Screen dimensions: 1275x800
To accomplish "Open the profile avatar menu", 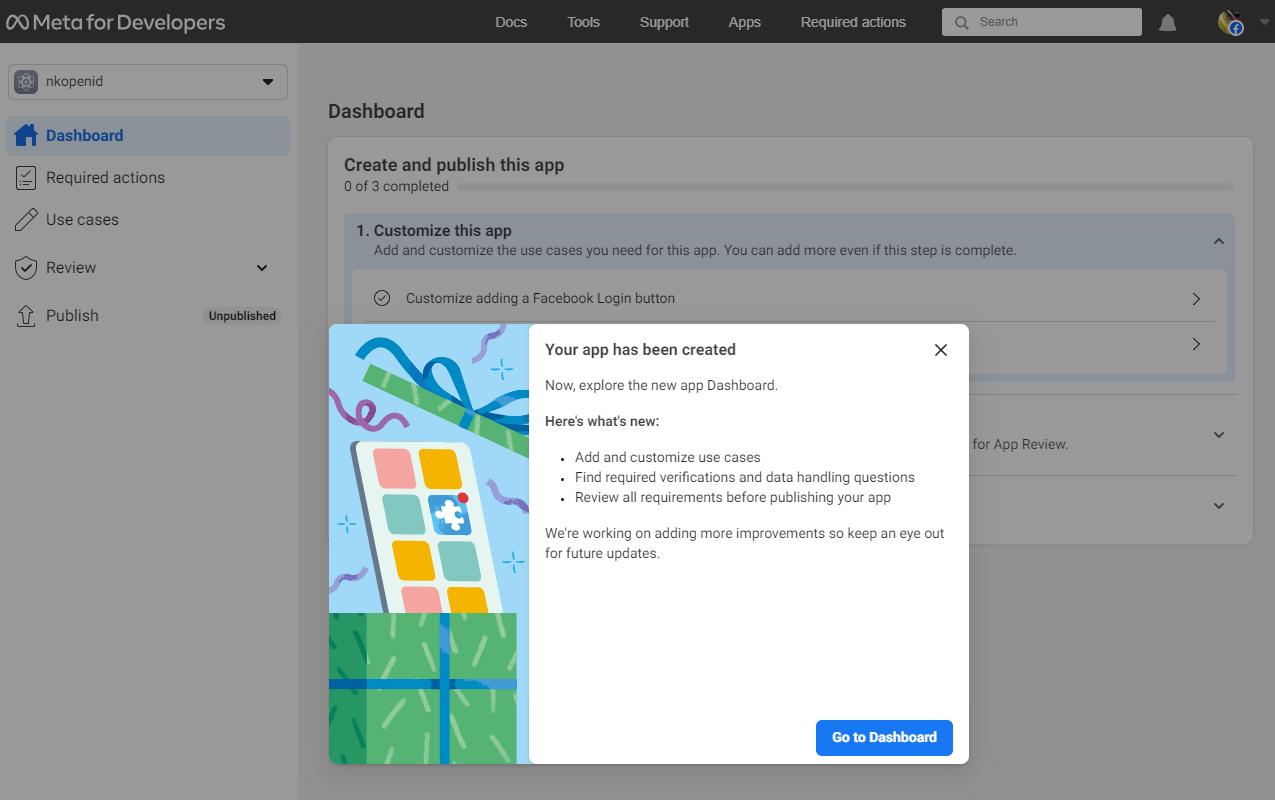I will point(1230,22).
